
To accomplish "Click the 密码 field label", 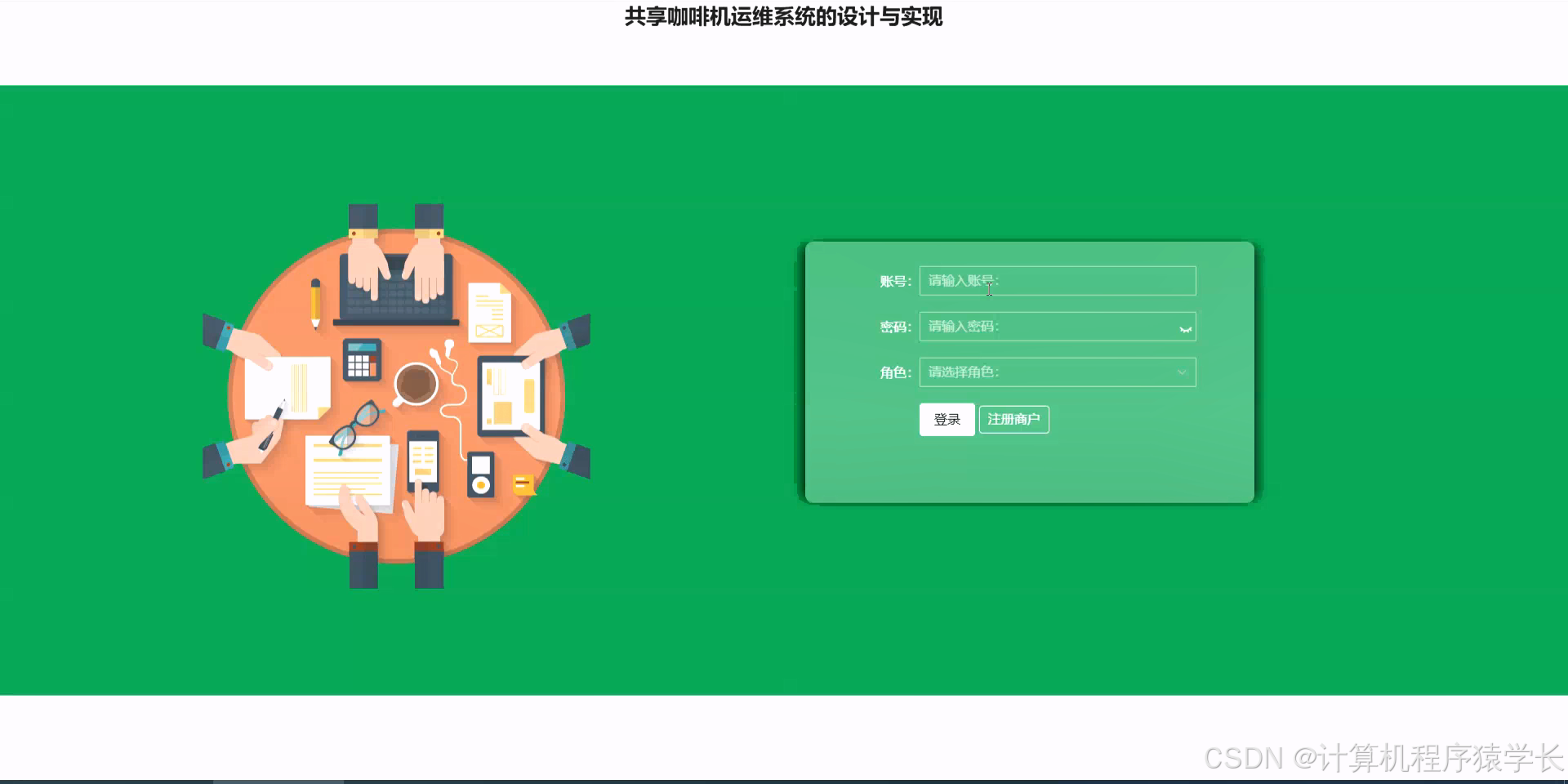I will (x=895, y=327).
